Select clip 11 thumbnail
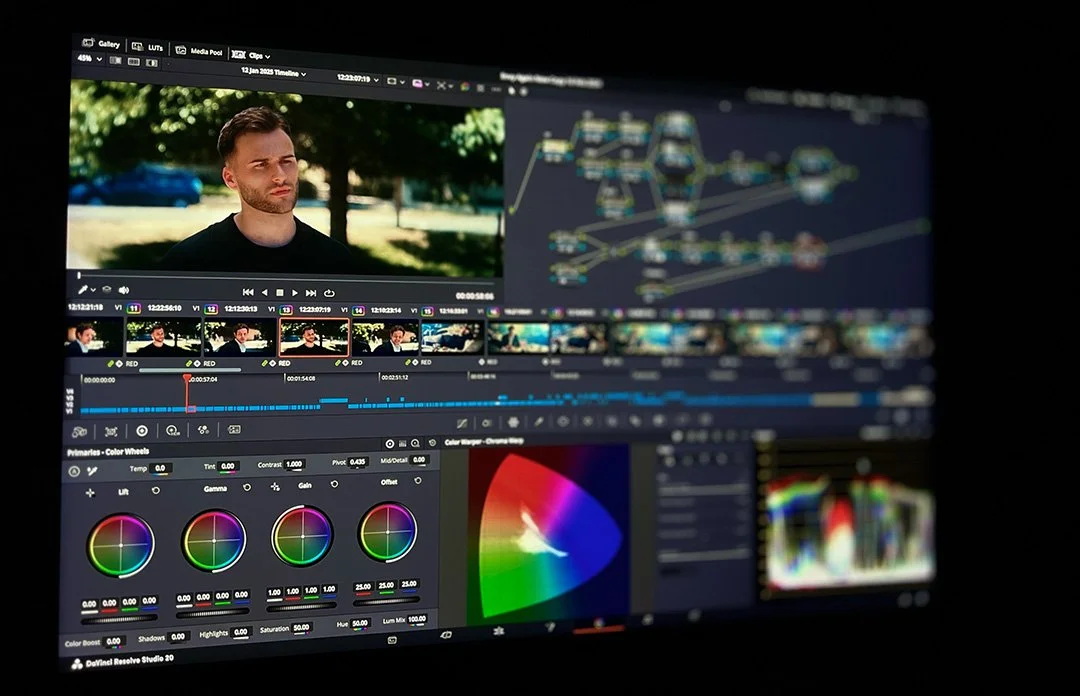This screenshot has width=1080, height=696. pos(163,337)
